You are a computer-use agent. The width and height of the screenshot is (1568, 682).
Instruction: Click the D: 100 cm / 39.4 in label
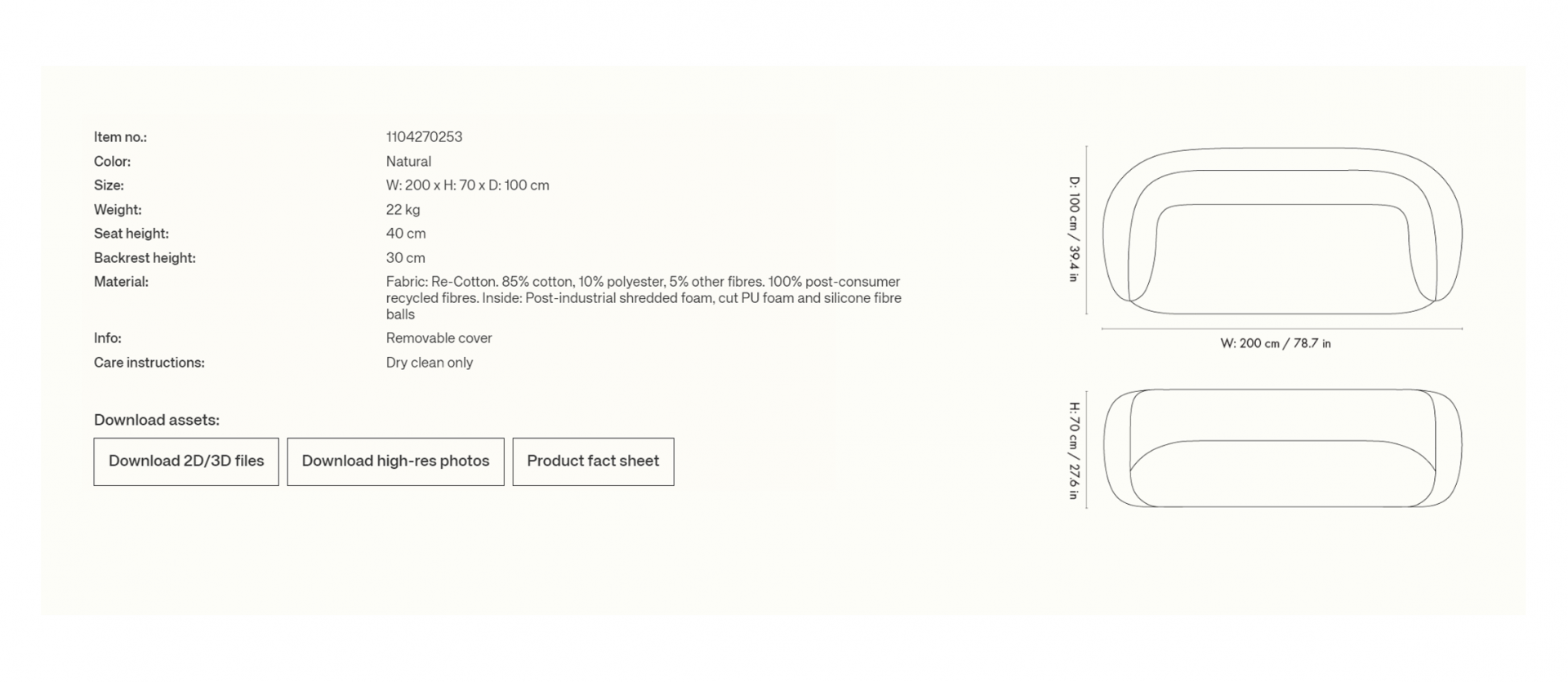[x=1074, y=230]
